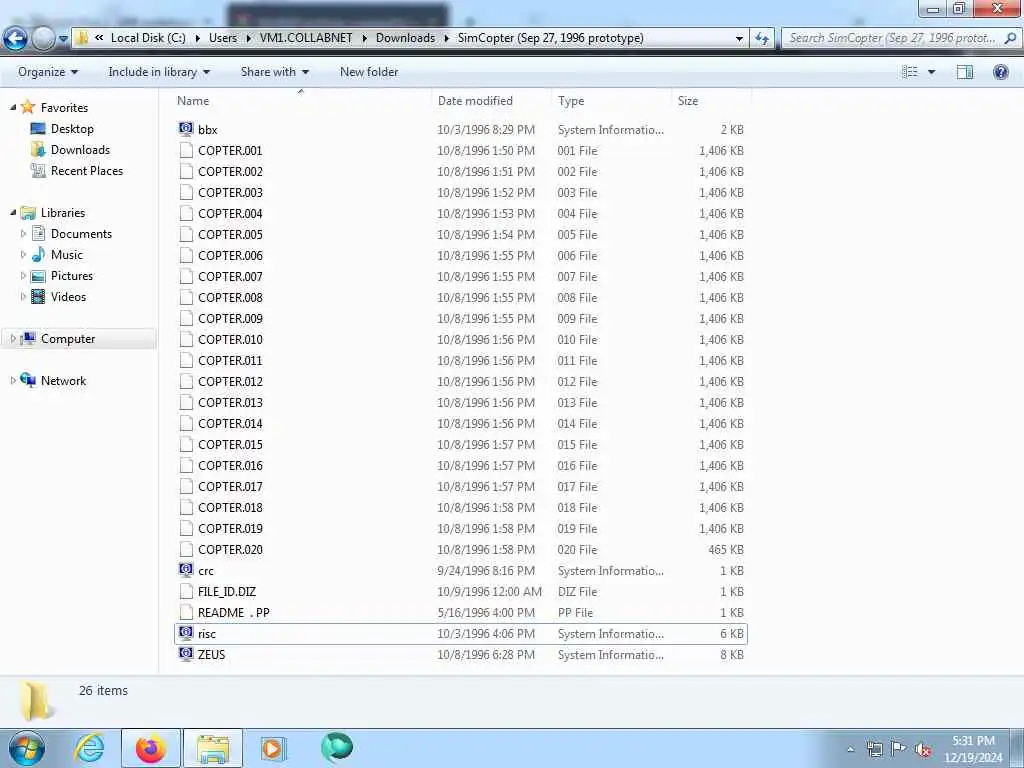Select the COPTER.001 file icon
This screenshot has width=1024, height=768.
186,150
